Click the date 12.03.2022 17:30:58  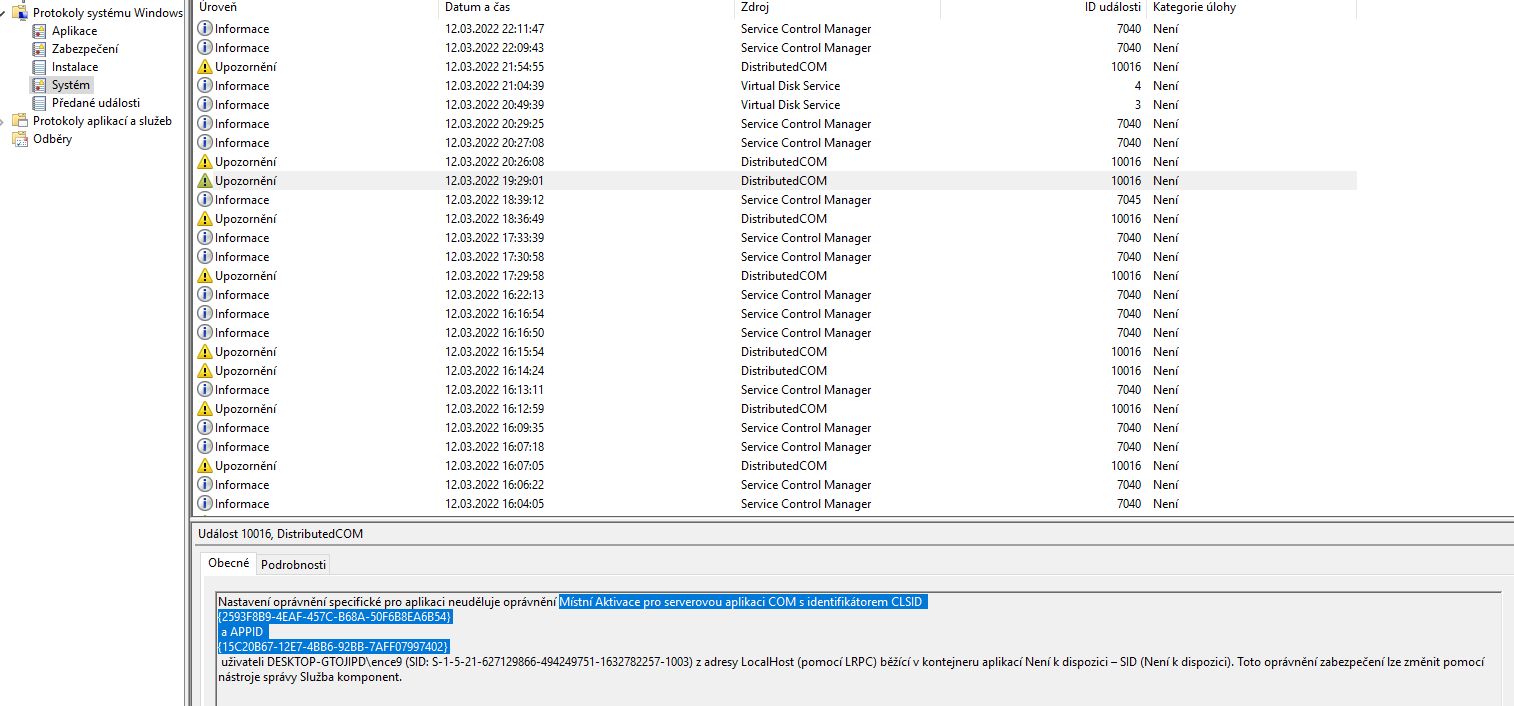[x=495, y=257]
